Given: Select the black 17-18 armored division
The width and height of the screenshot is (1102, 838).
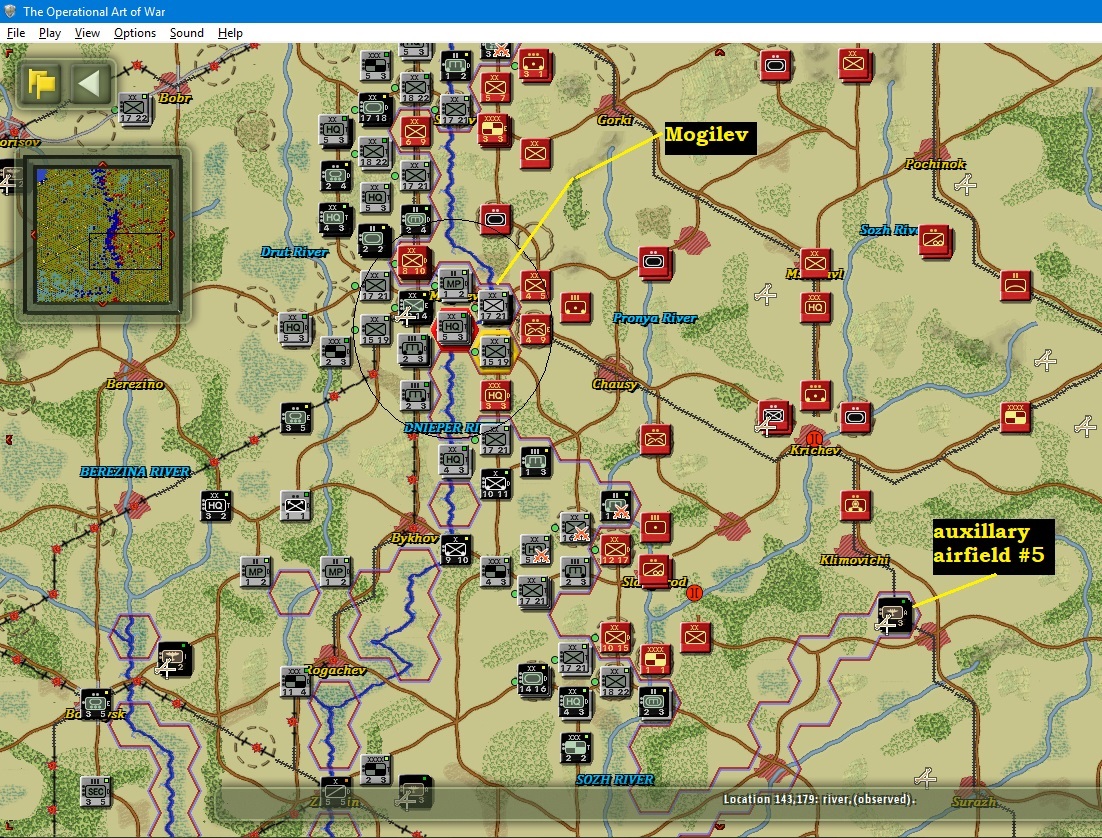Looking at the screenshot, I should point(375,109).
